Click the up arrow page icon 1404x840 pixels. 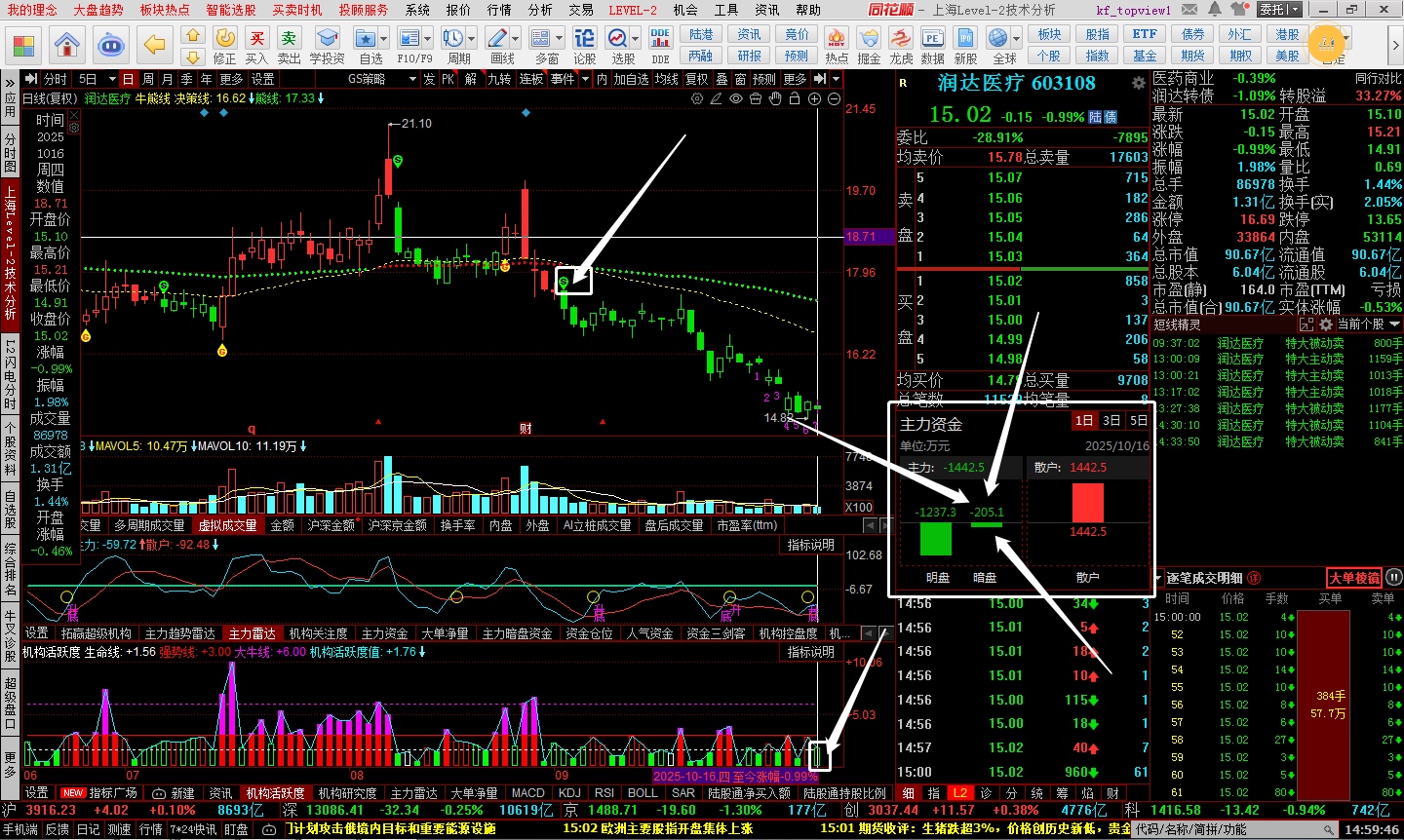point(193,35)
